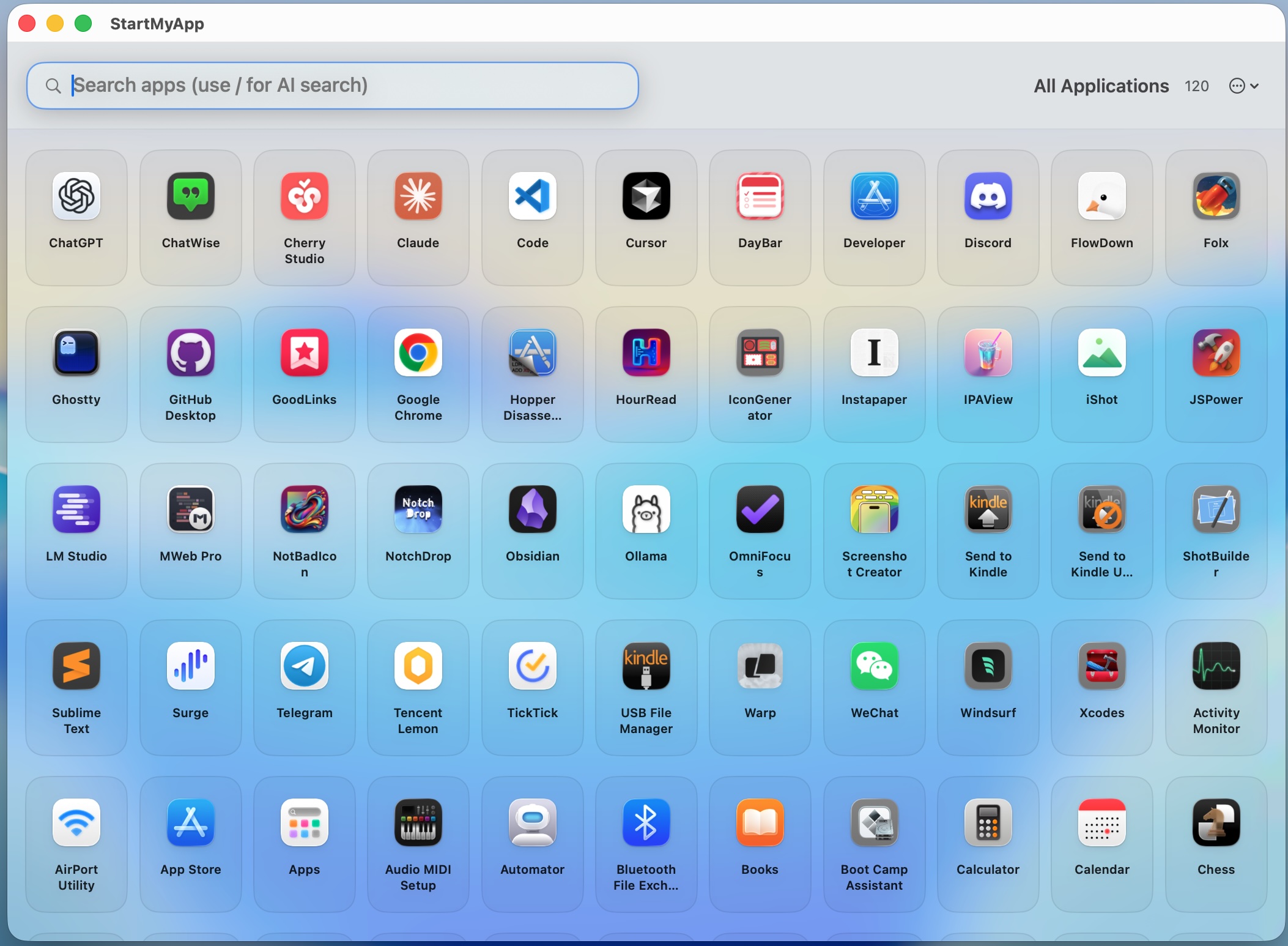
Task: Open the Chess game
Action: (1215, 834)
